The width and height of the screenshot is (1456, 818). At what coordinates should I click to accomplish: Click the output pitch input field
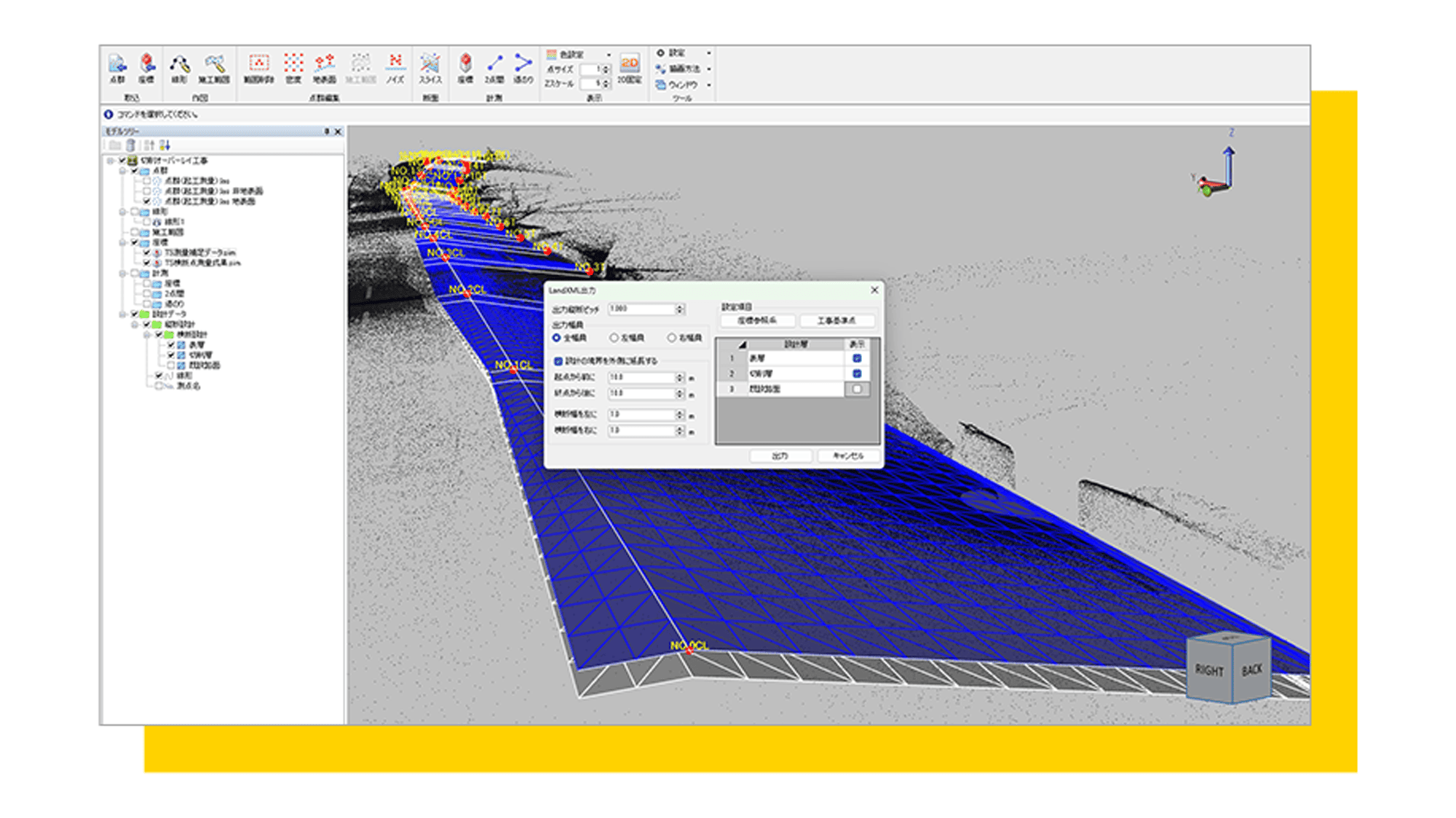[641, 309]
